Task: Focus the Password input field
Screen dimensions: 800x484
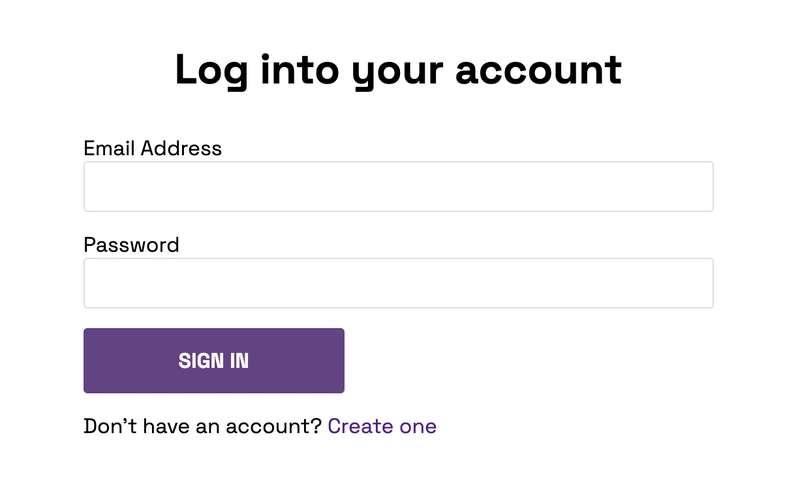Action: [x=398, y=283]
